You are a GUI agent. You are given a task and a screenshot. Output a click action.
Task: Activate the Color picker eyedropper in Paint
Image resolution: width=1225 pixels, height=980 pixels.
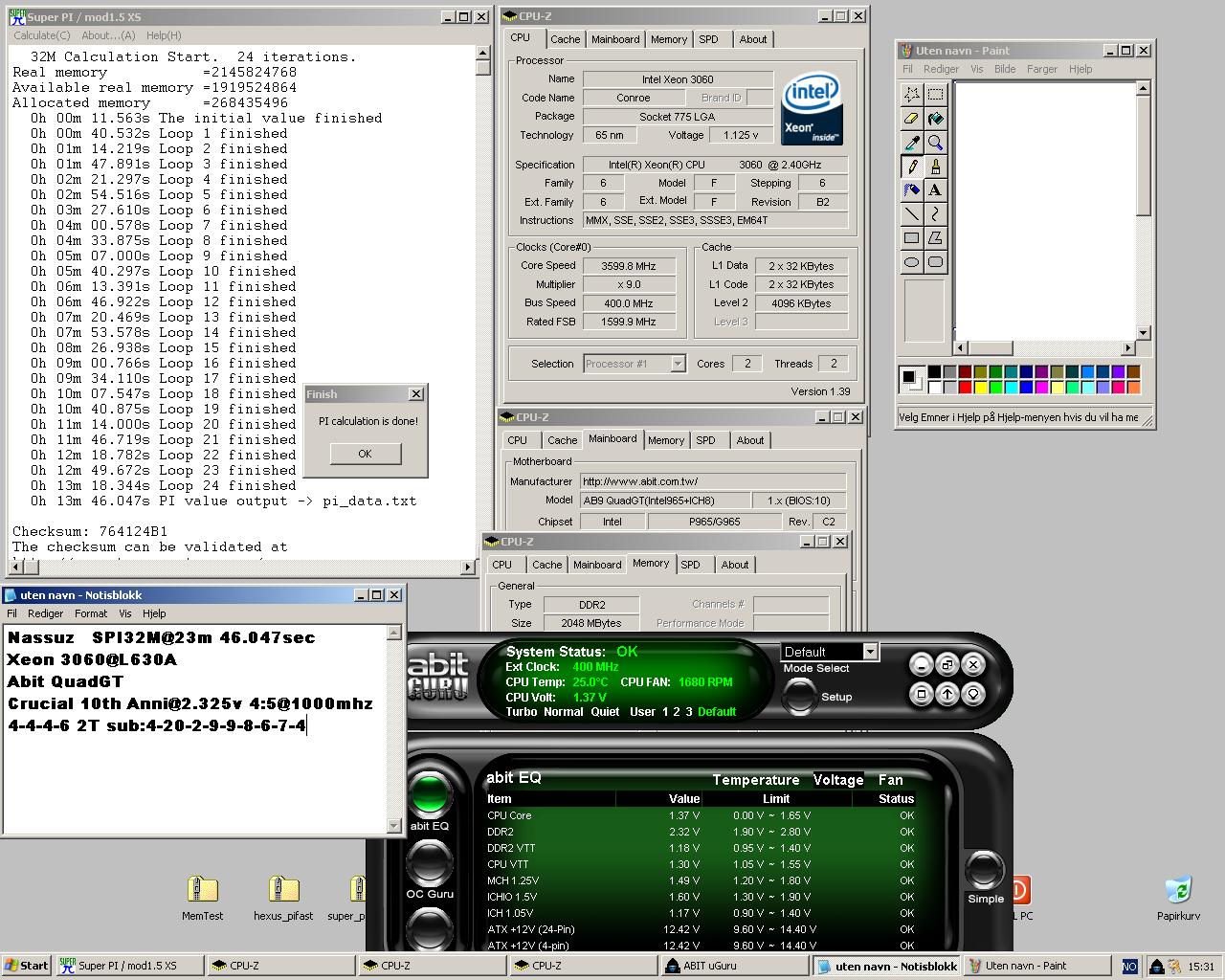[912, 142]
